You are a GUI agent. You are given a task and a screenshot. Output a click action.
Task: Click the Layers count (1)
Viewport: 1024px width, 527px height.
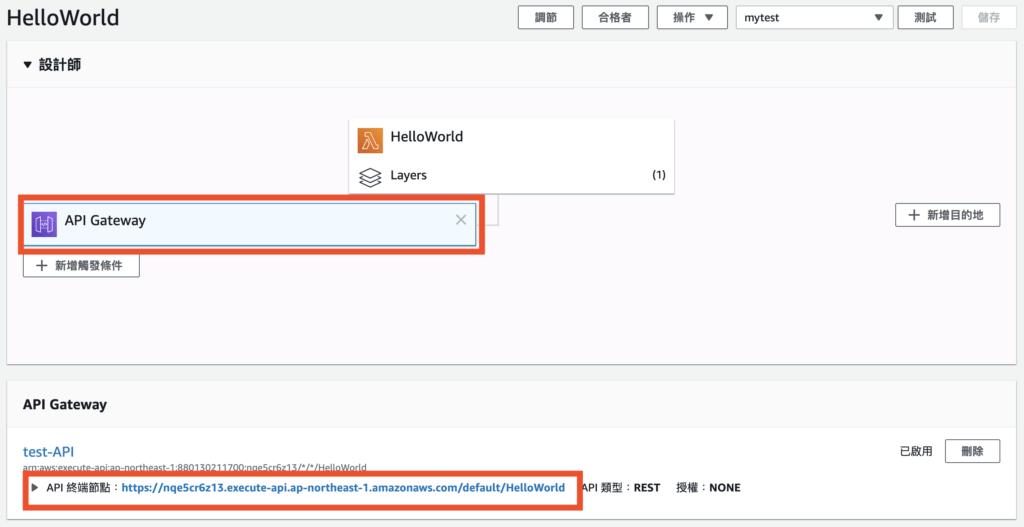coord(658,175)
